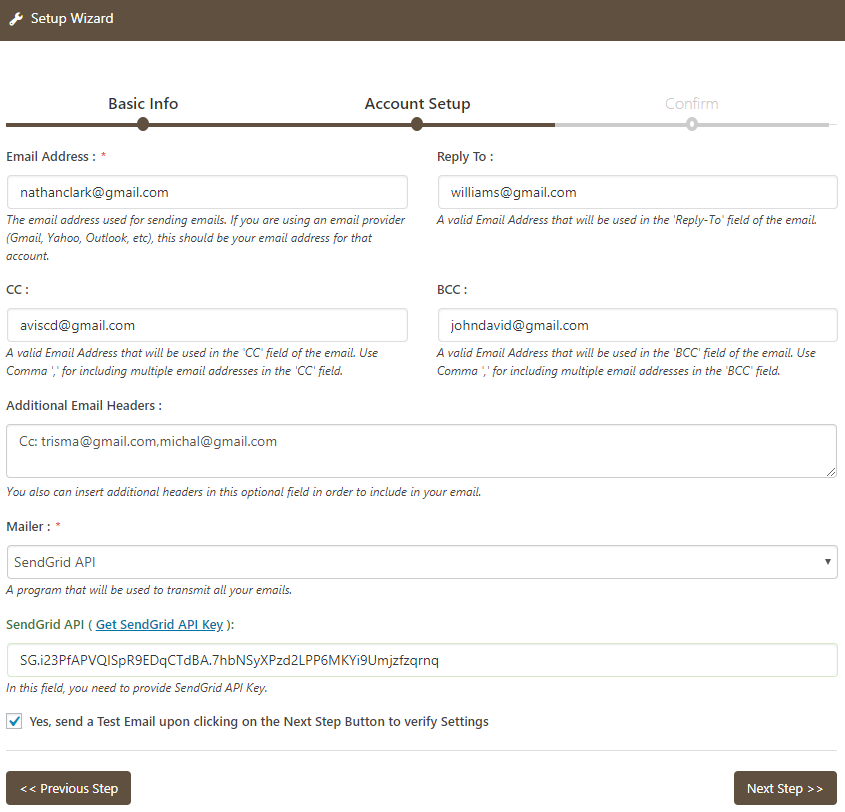The height and width of the screenshot is (812, 845).
Task: Uncheck the send Test Email checkbox
Action: pyautogui.click(x=15, y=721)
